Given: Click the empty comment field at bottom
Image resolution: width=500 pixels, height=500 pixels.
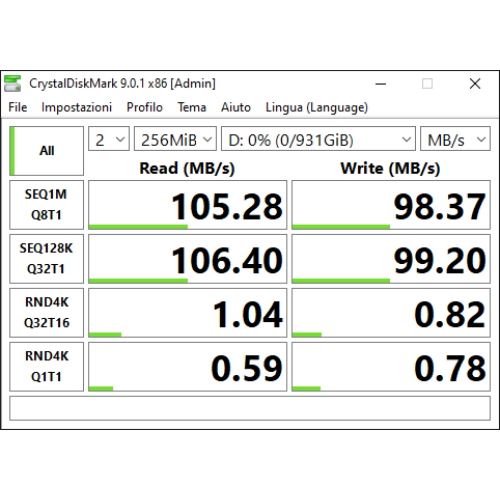Looking at the screenshot, I should click(x=250, y=408).
